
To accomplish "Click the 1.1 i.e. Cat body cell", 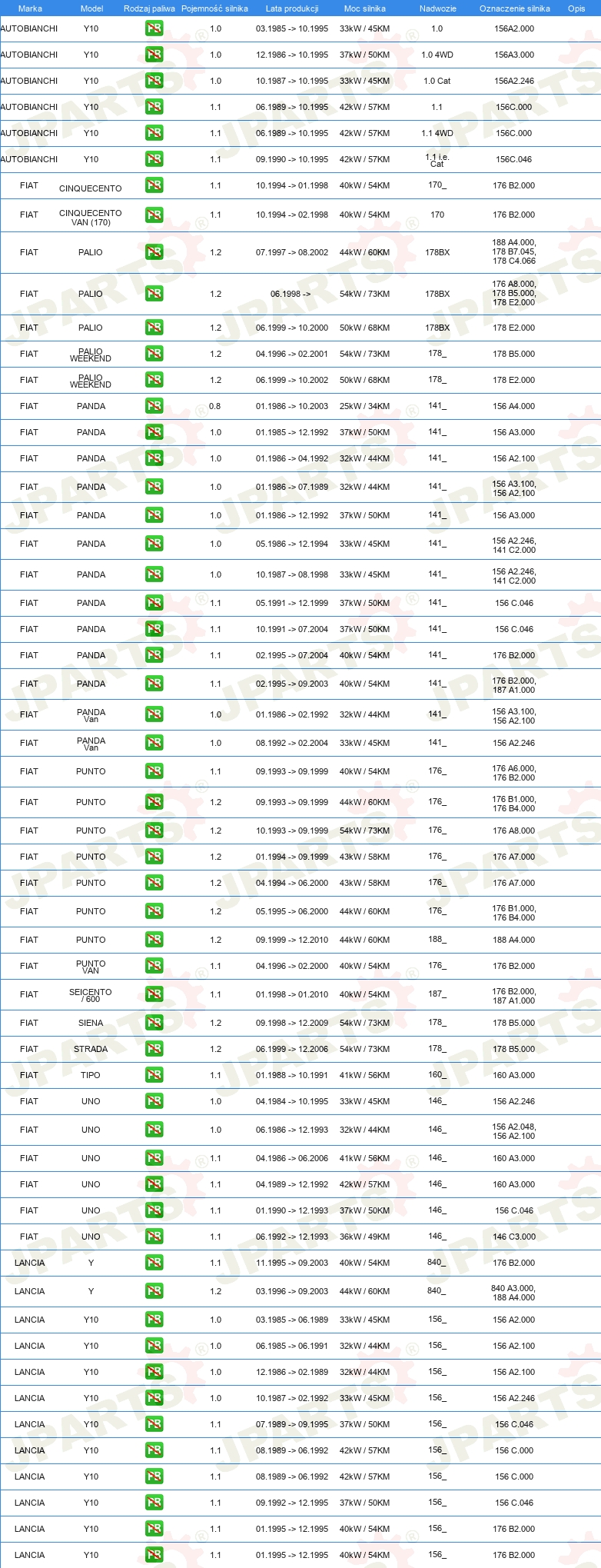I will tap(437, 160).
